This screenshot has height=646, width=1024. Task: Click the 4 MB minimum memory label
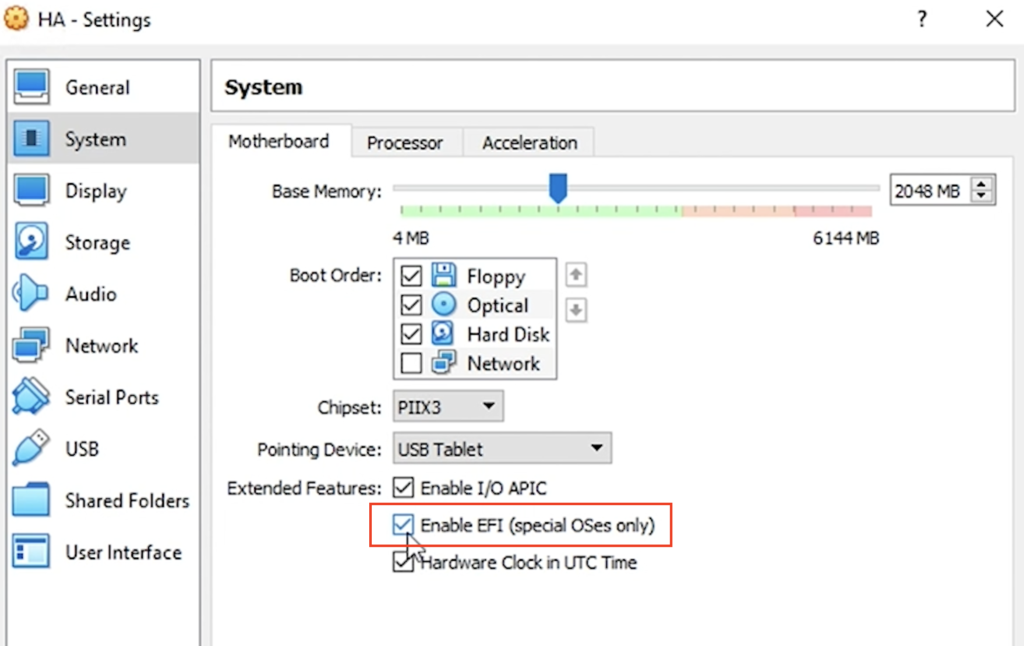click(411, 238)
